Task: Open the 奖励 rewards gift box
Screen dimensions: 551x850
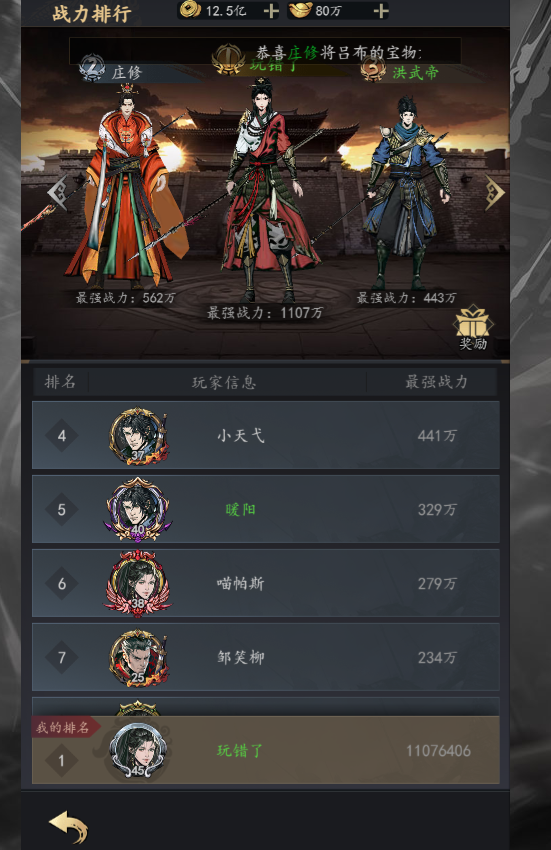Action: coord(473,327)
